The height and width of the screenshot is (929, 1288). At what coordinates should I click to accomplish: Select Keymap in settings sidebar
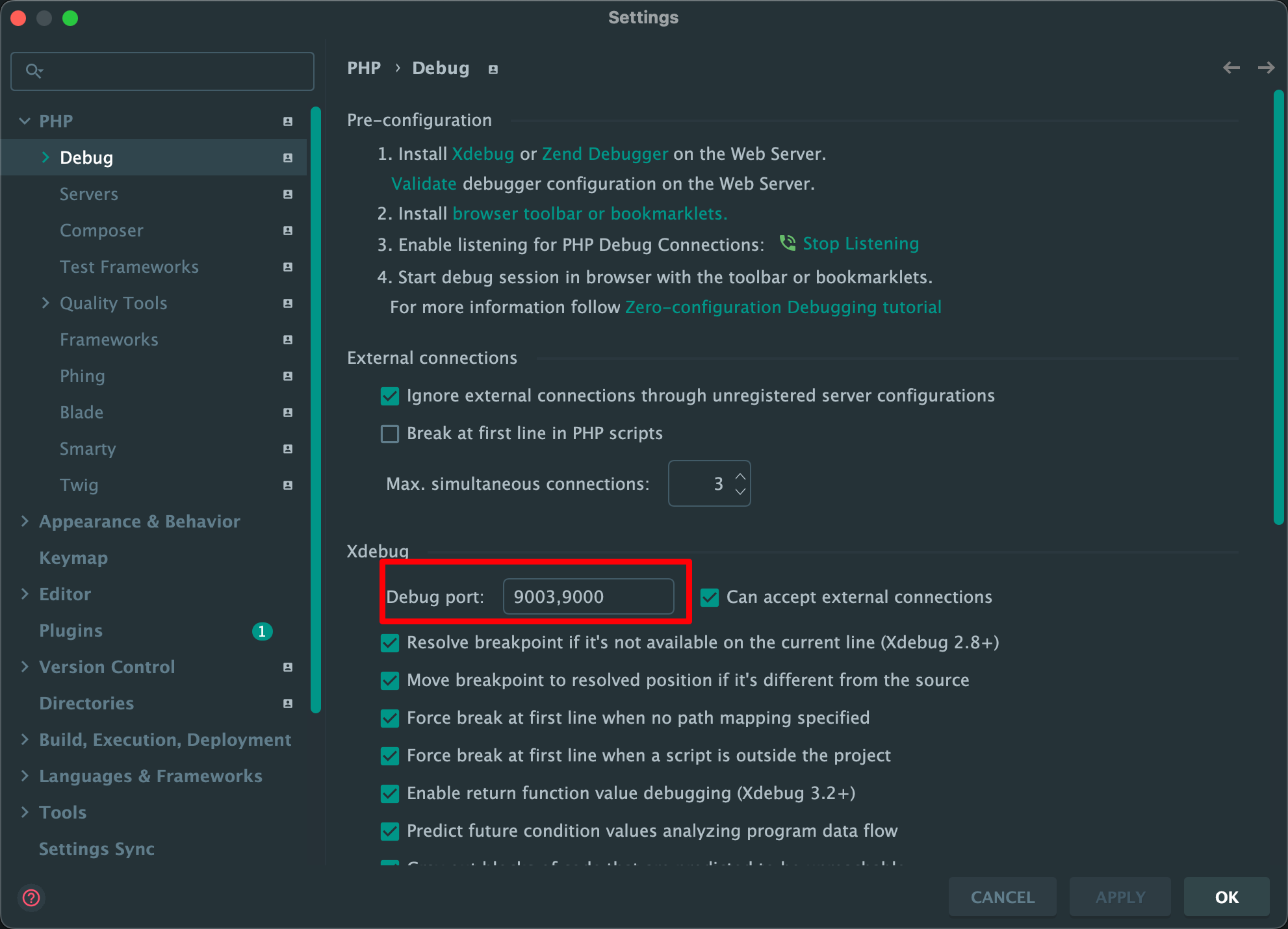point(73,558)
